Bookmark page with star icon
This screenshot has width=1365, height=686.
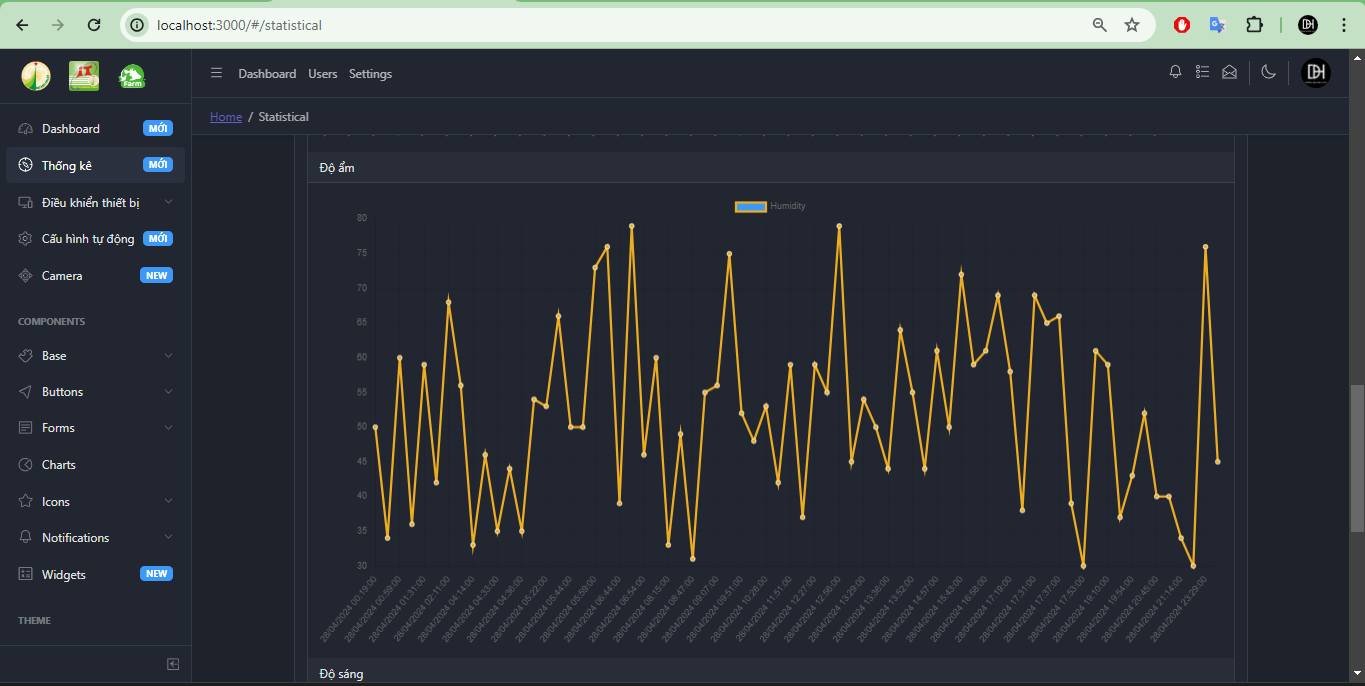1132,25
